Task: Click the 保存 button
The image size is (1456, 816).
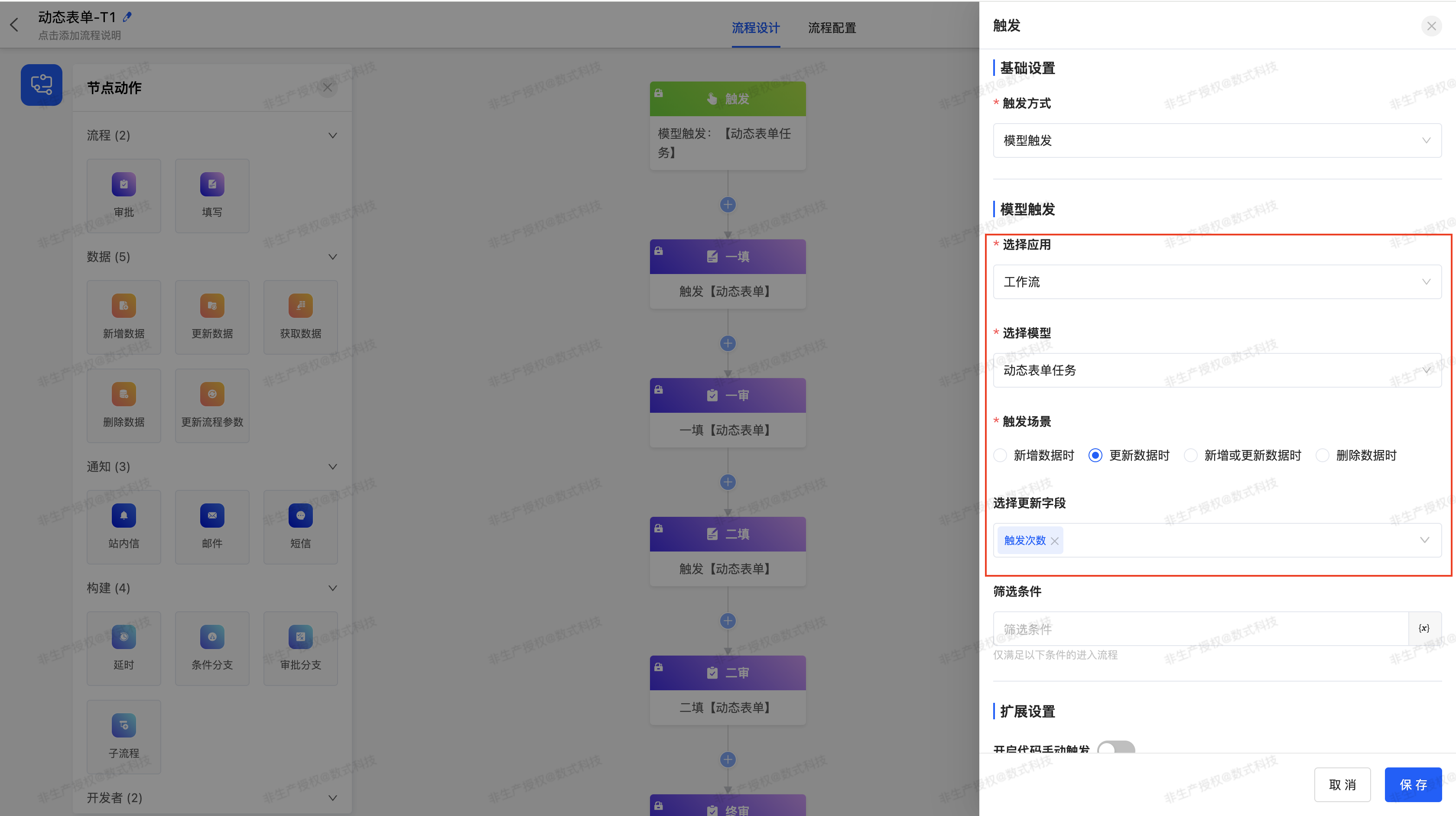Action: pyautogui.click(x=1413, y=785)
